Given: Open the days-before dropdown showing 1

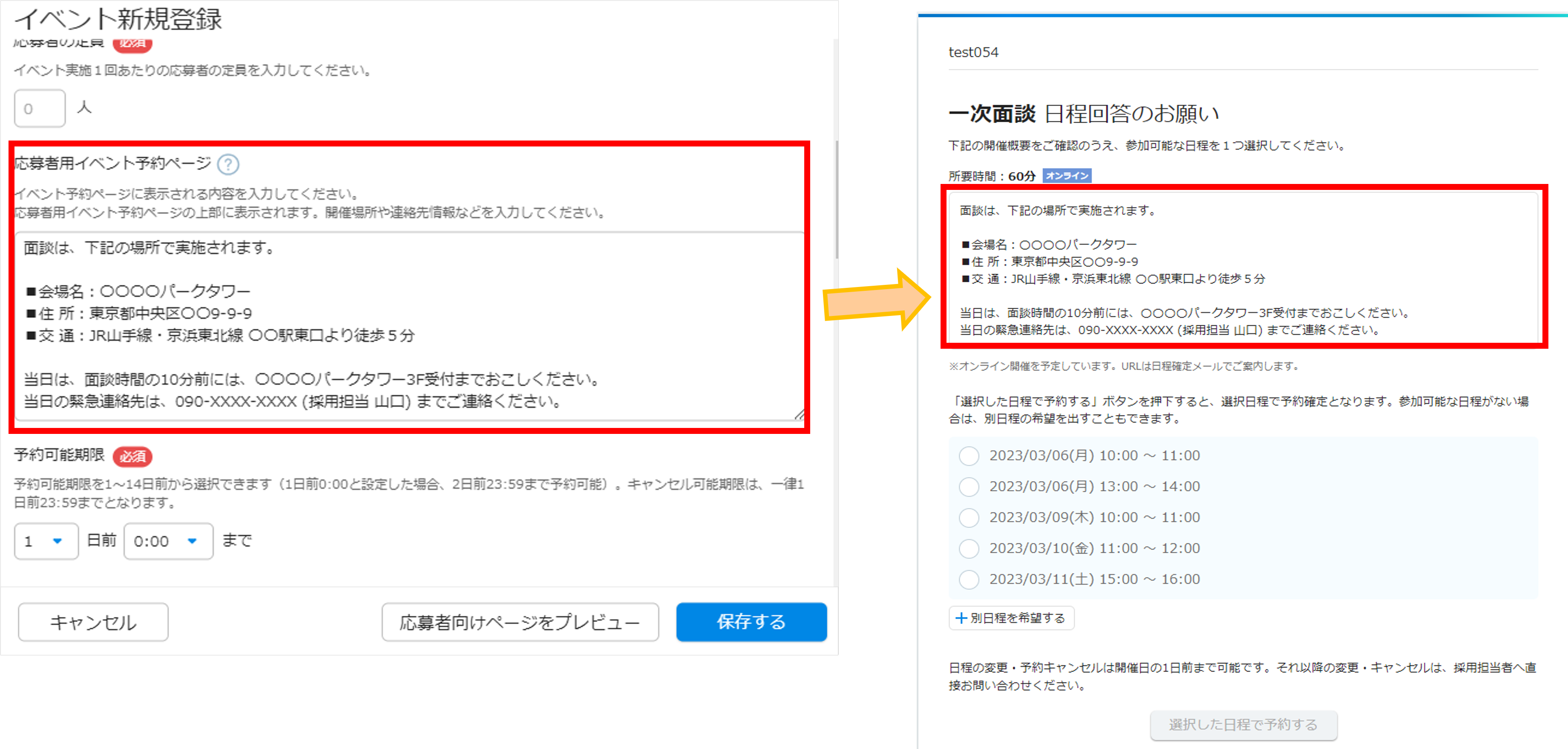Looking at the screenshot, I should (46, 541).
